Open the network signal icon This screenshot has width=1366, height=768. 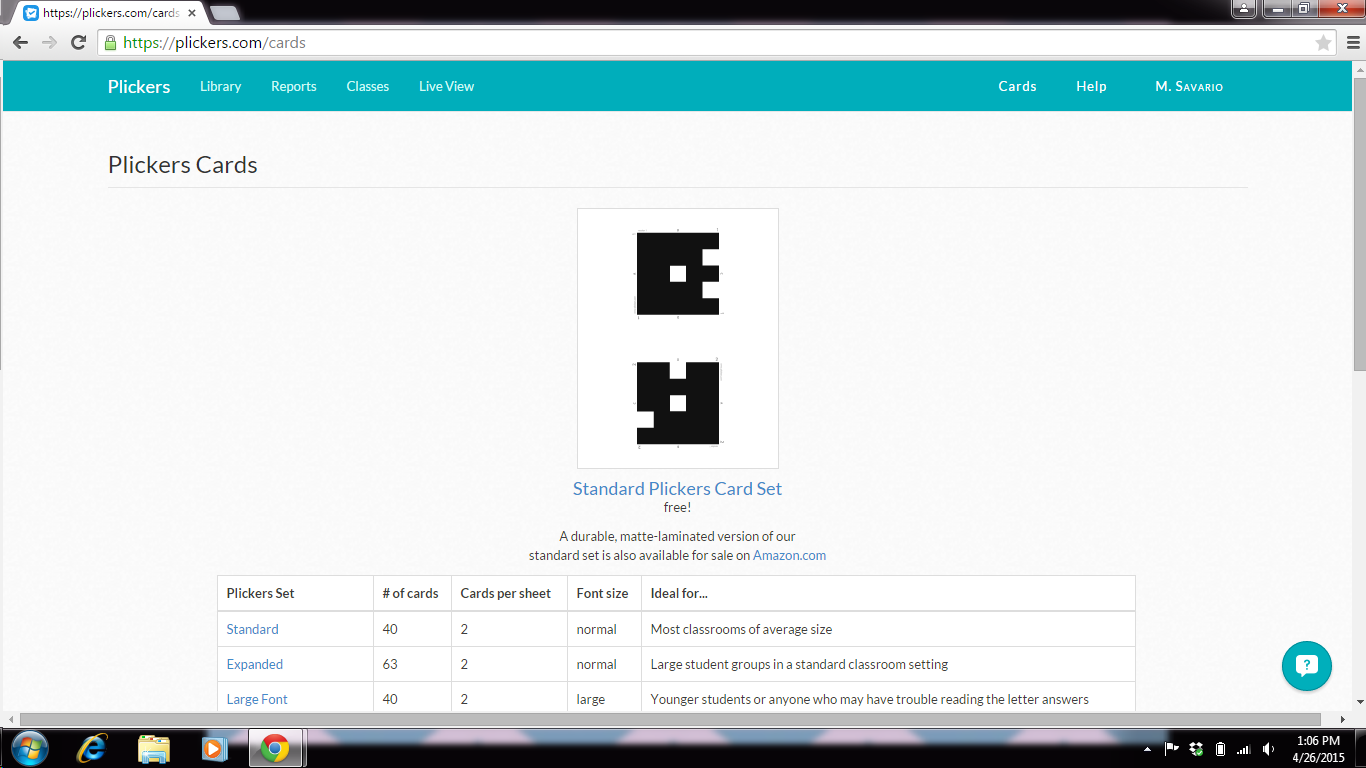[x=1244, y=749]
